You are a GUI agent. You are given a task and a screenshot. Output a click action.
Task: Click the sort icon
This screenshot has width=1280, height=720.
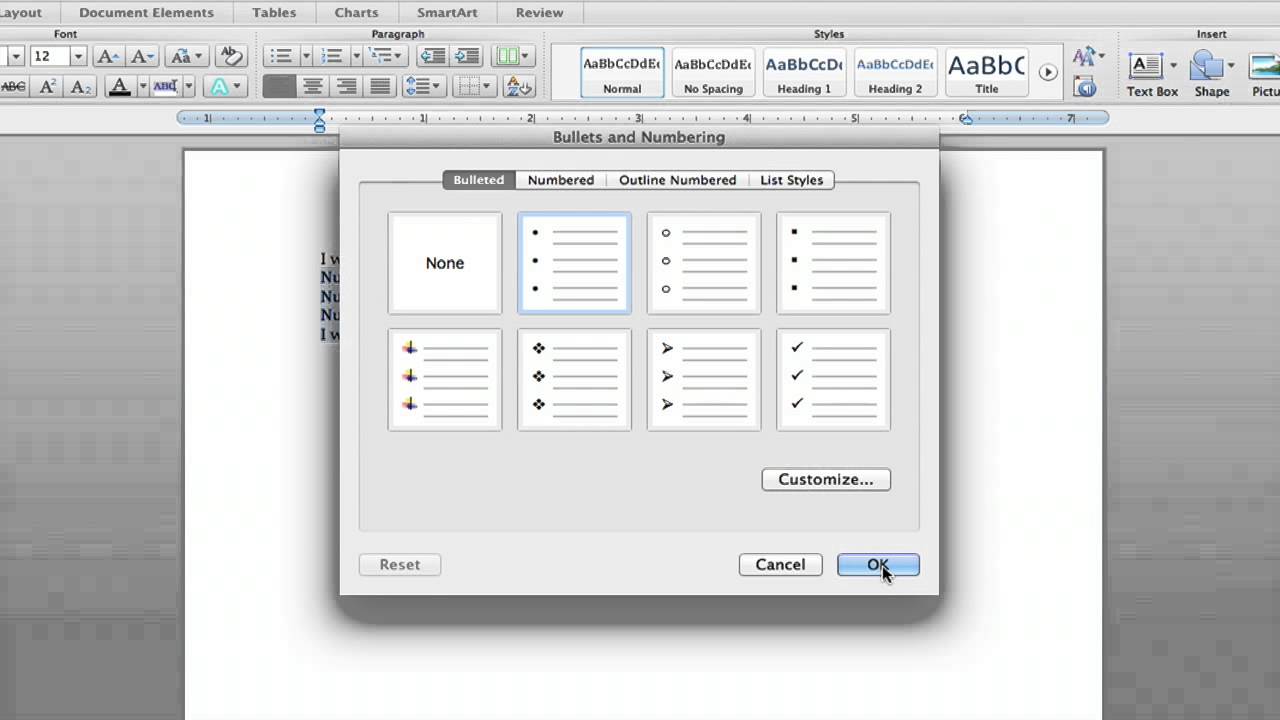(518, 87)
